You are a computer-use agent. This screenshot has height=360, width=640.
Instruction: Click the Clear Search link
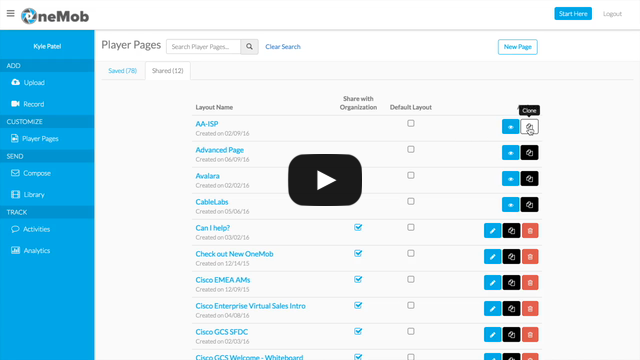[x=283, y=47]
